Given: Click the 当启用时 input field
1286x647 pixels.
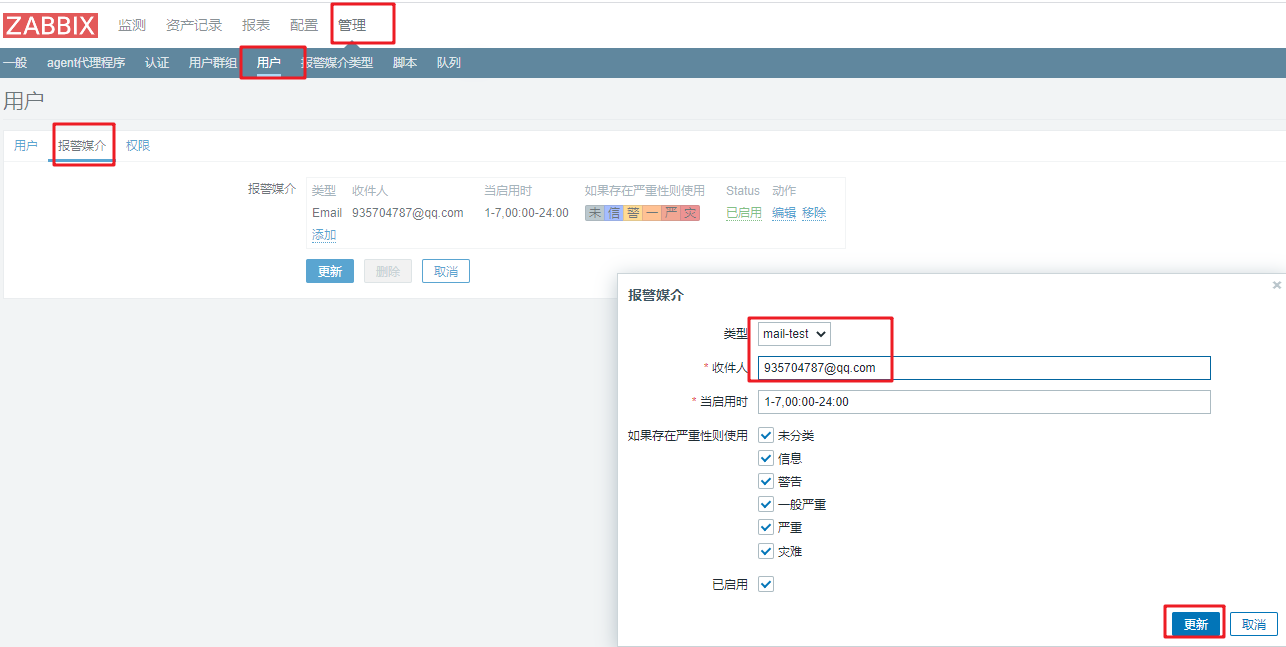Looking at the screenshot, I should click(984, 402).
